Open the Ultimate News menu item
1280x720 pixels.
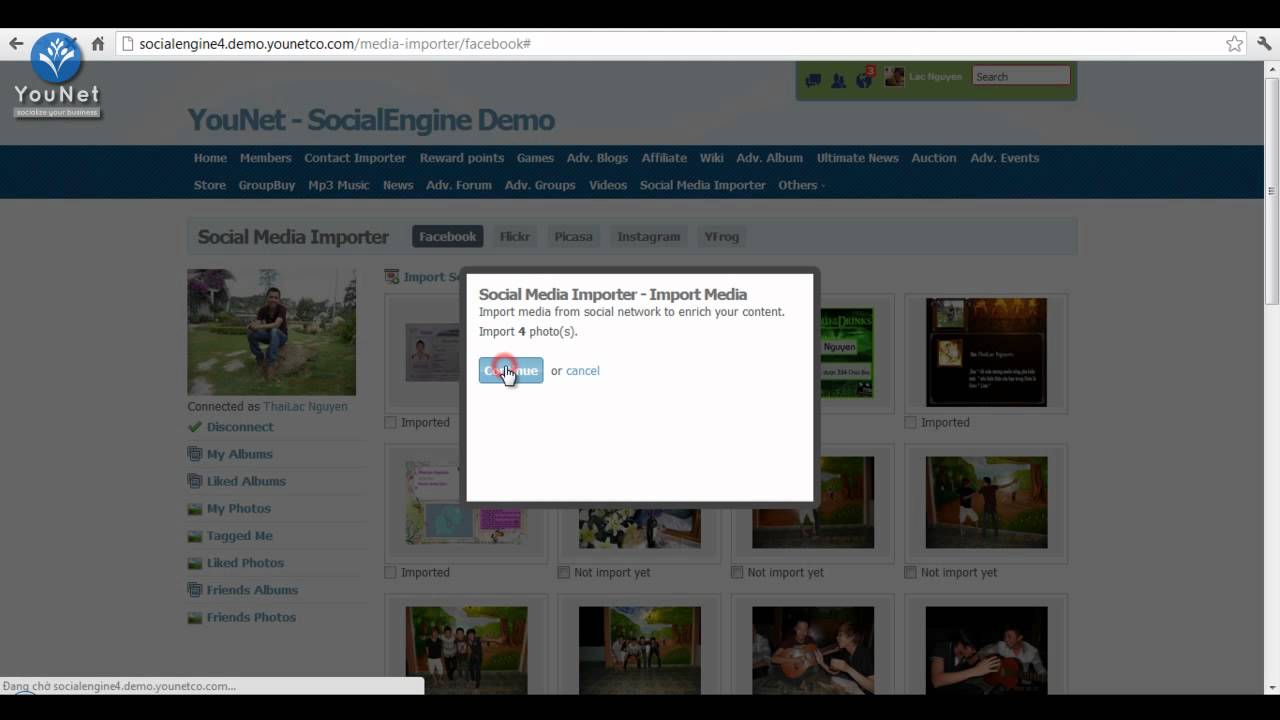[x=857, y=158]
